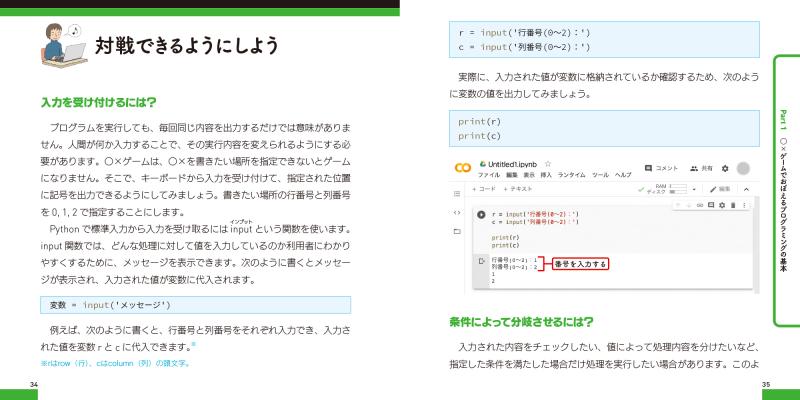The height and width of the screenshot is (400, 800).
Task: Open the 表示 menu
Action: (x=529, y=175)
